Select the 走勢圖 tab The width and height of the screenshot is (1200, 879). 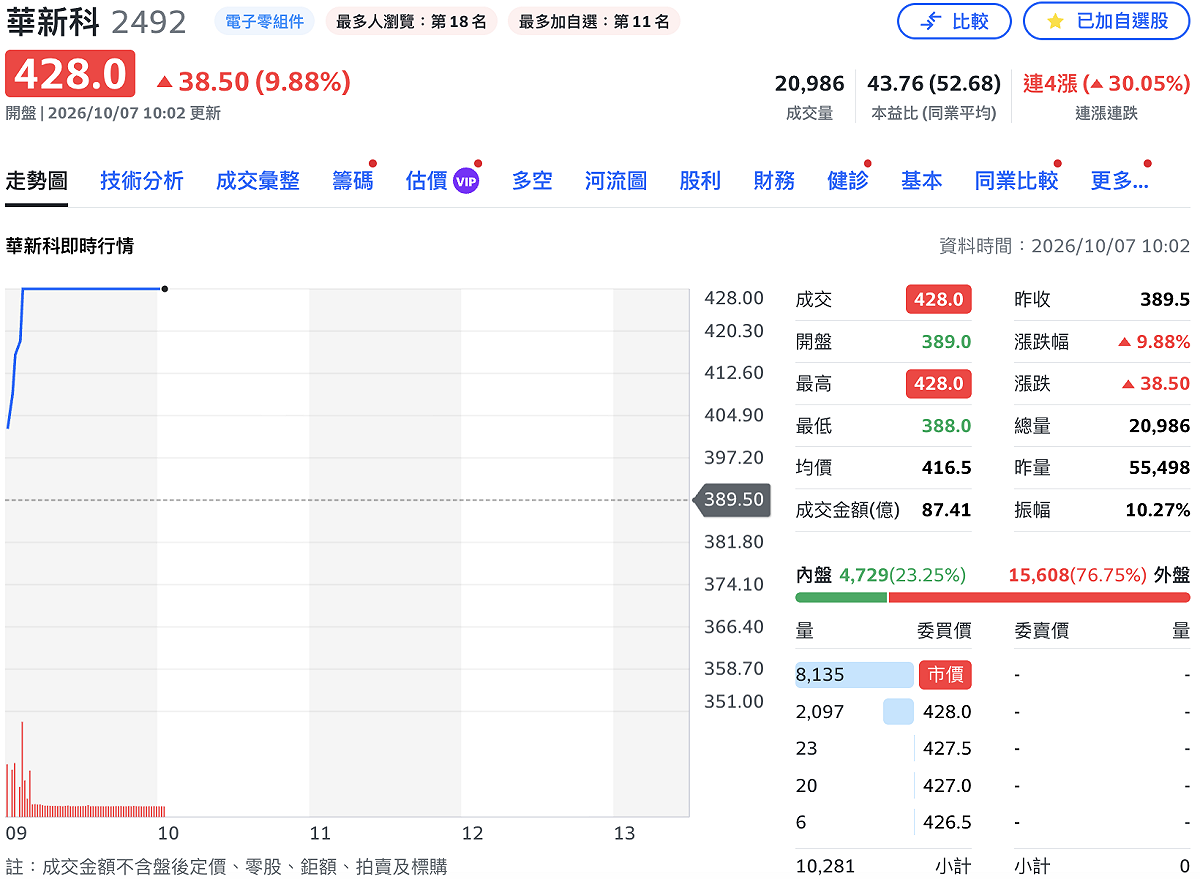[37, 181]
